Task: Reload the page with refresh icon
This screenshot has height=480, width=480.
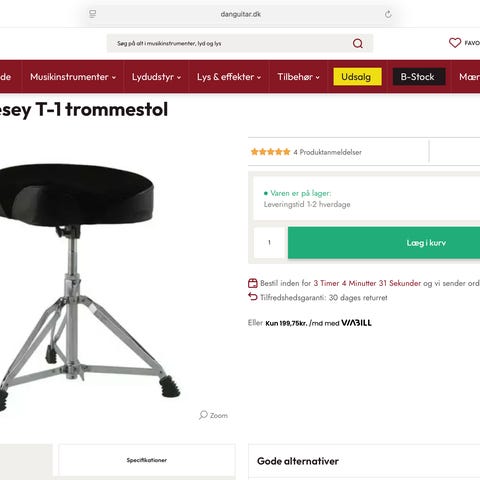Action: (388, 14)
